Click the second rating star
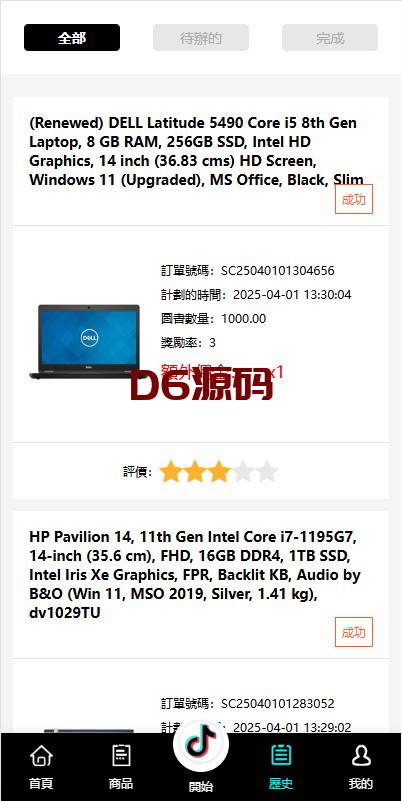 click(x=195, y=472)
